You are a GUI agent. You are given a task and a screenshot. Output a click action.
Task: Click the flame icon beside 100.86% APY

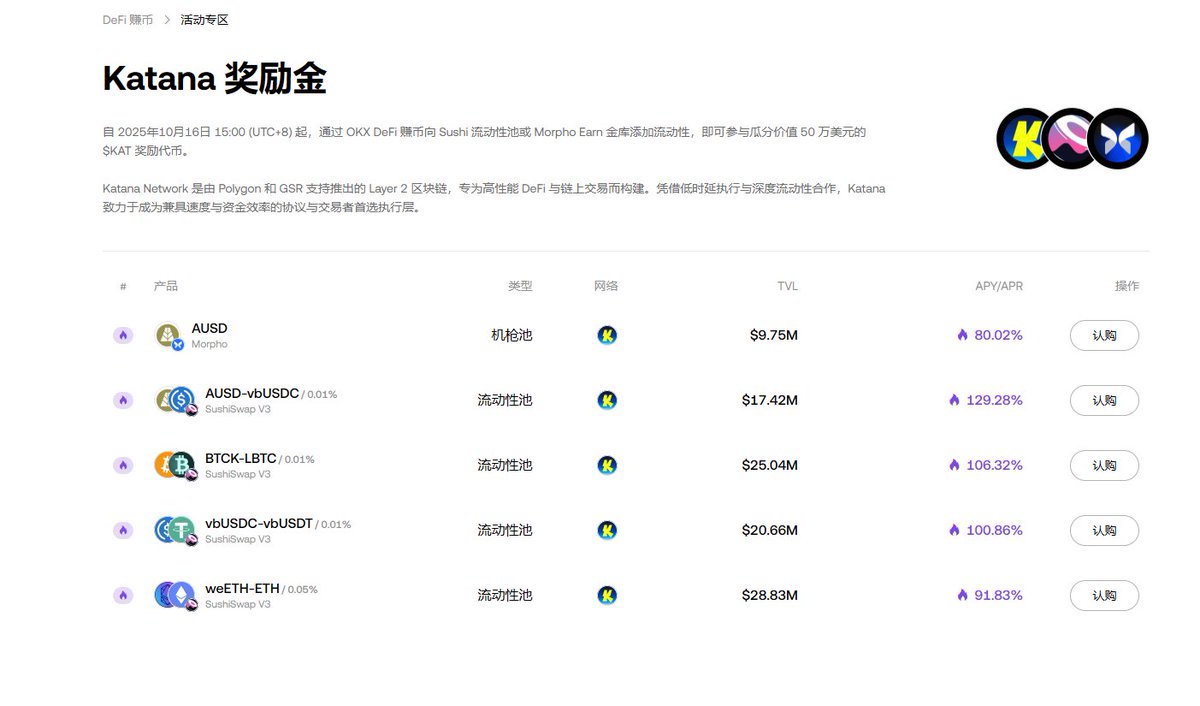pos(954,530)
